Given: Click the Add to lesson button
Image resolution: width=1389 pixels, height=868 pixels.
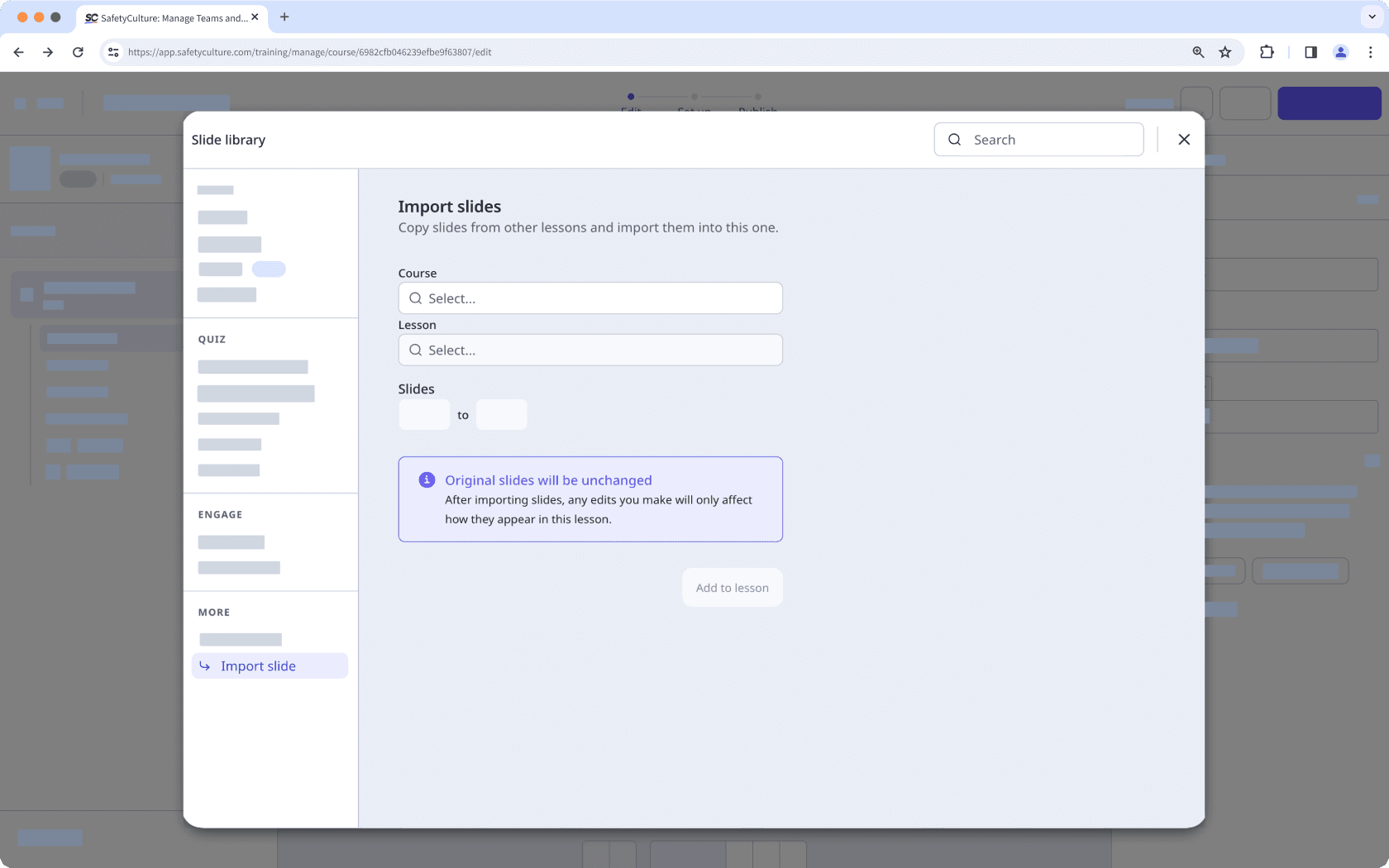Looking at the screenshot, I should 732,587.
